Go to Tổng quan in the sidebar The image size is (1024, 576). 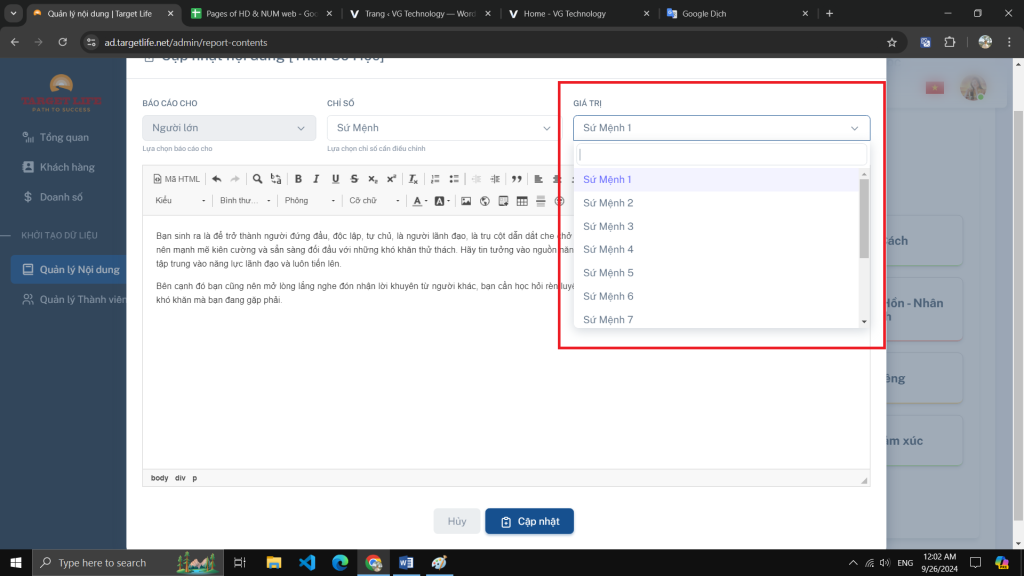pos(64,137)
